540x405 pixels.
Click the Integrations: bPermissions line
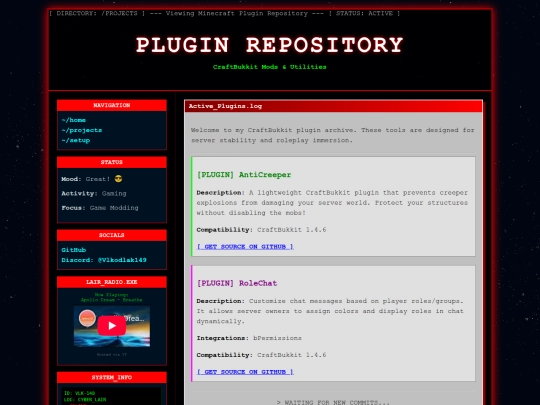[249, 338]
